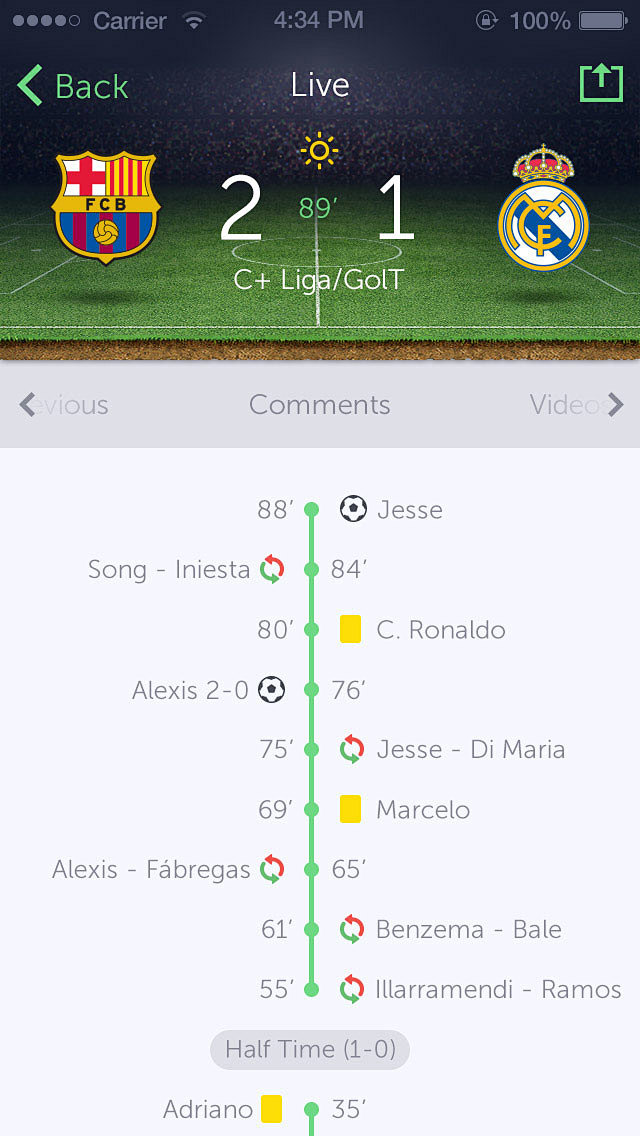Viewport: 640px width, 1136px height.
Task: Select the Comments tab
Action: 320,404
